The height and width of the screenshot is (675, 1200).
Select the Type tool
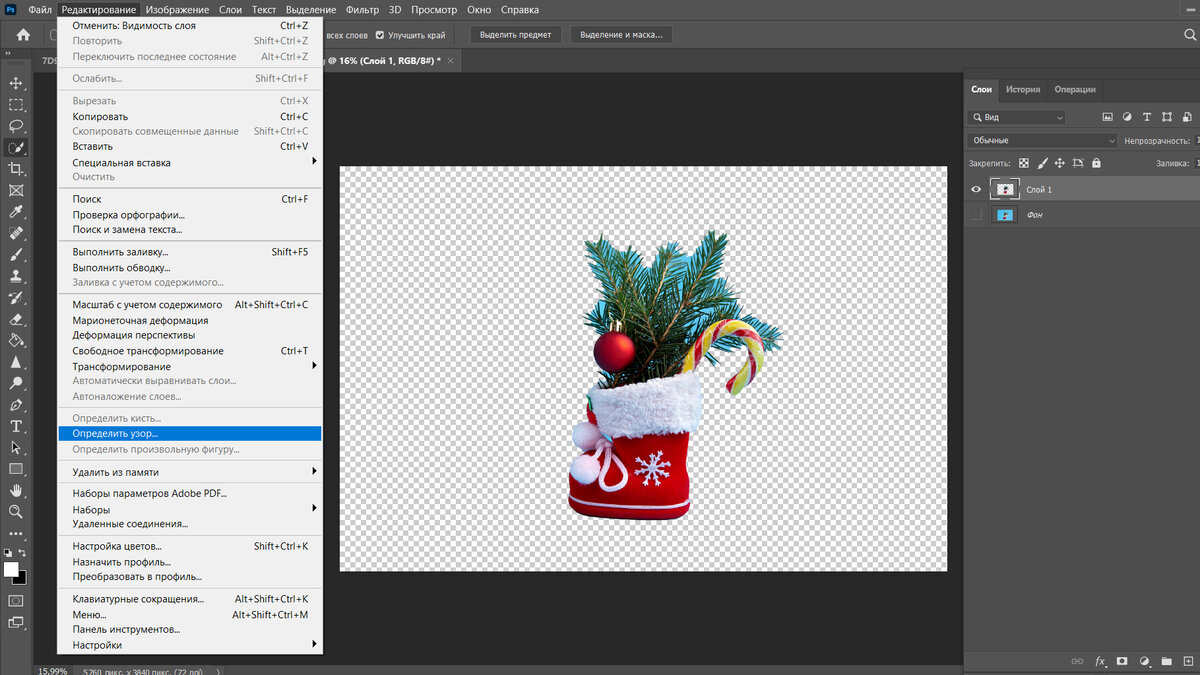click(16, 427)
